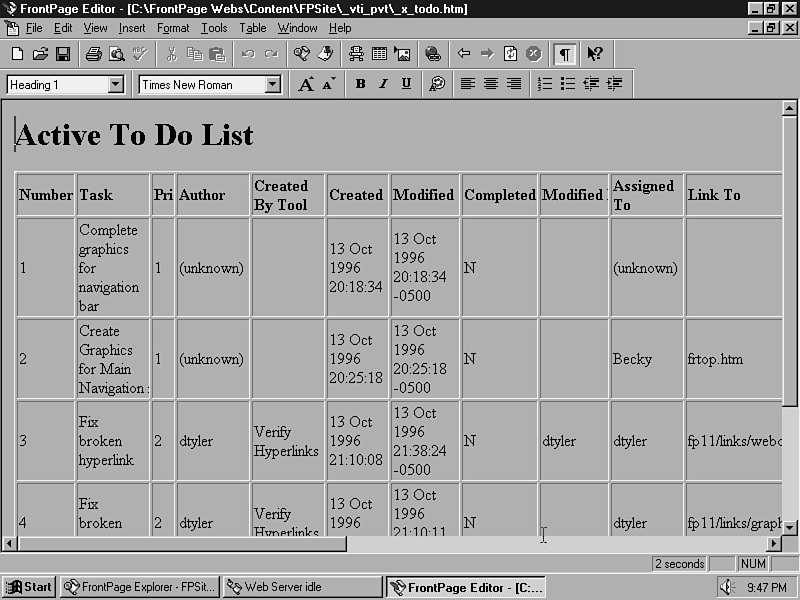Click the Start button
Screen dimensions: 800x600
(x=28, y=587)
